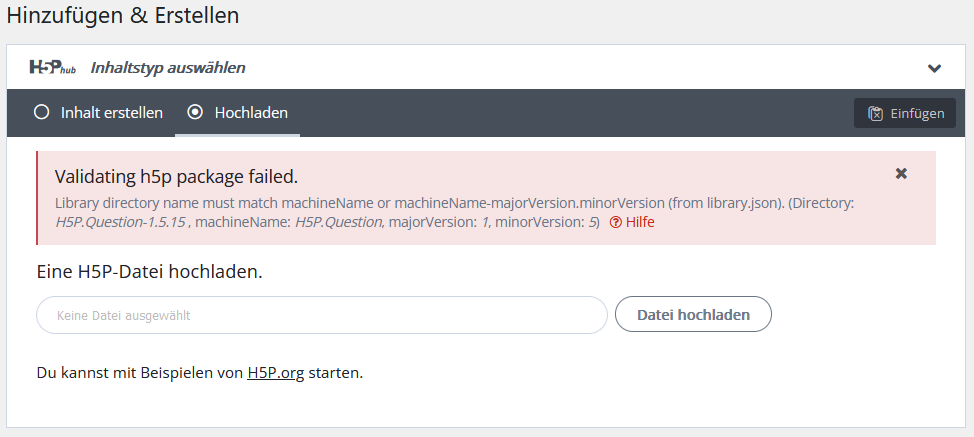Click the Library directory name error description
This screenshot has height=437, width=974.
click(x=455, y=213)
